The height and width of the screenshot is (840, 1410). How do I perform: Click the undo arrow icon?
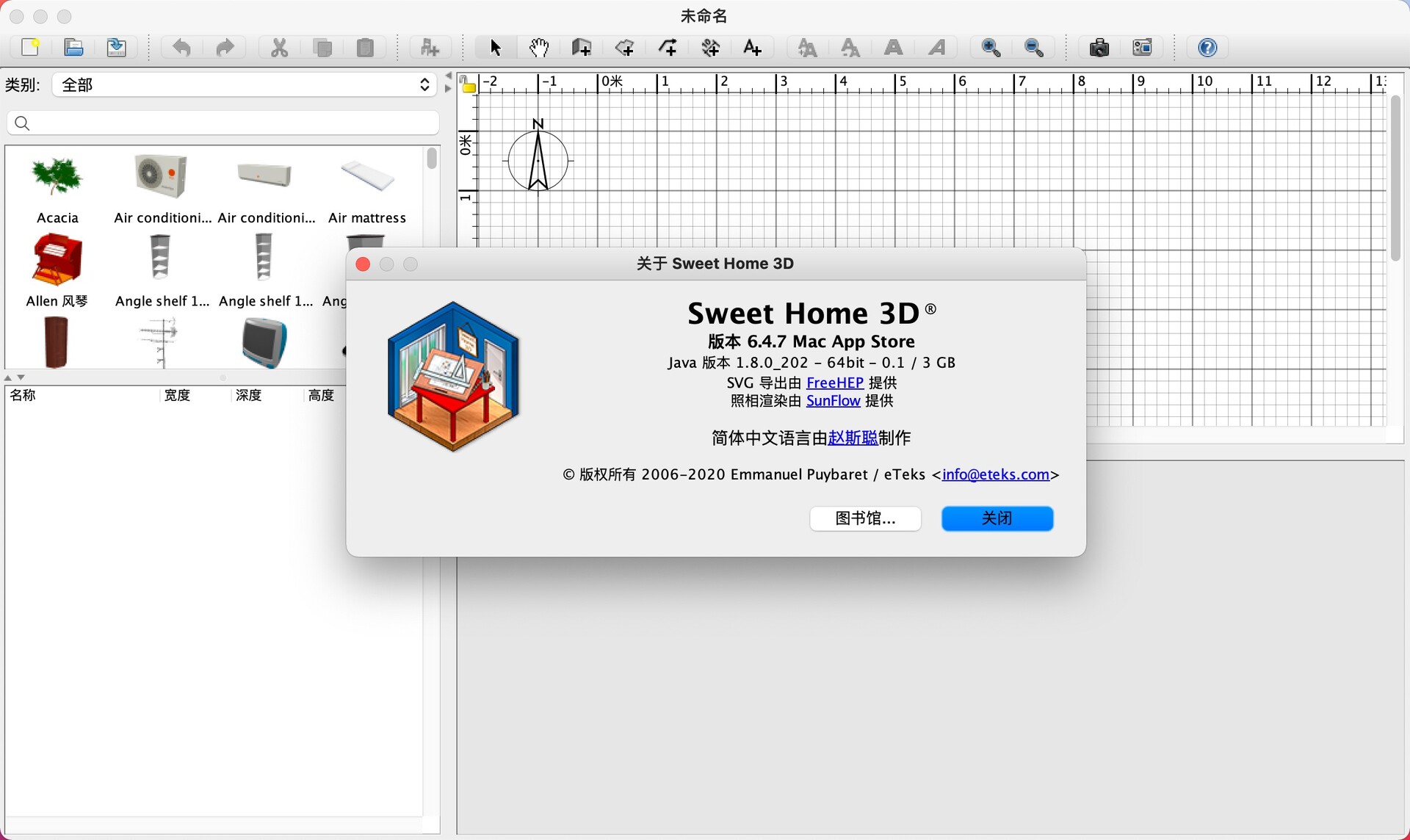coord(181,47)
